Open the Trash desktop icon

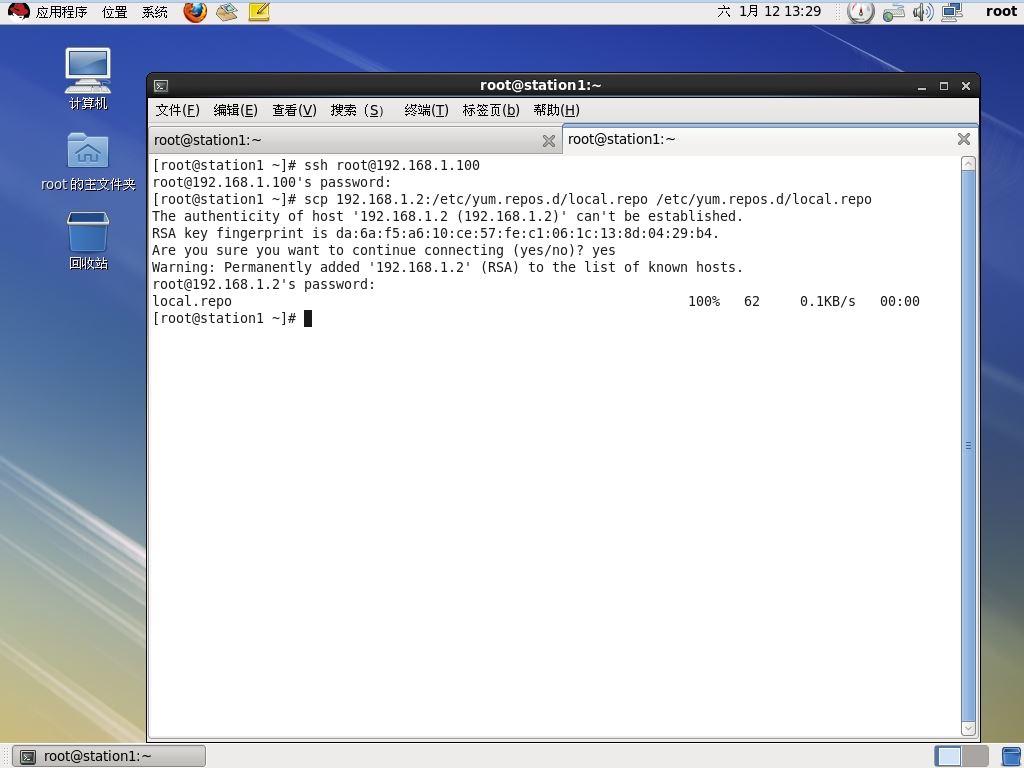pyautogui.click(x=88, y=240)
